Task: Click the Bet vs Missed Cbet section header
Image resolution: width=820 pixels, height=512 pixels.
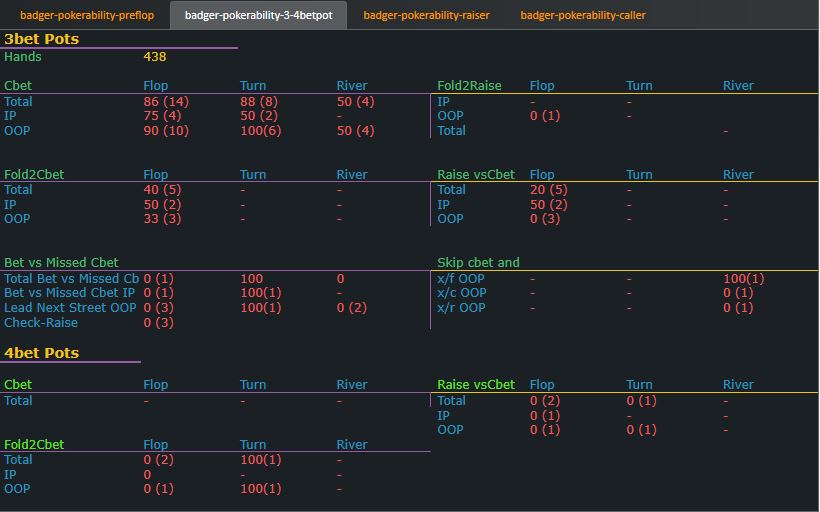Action: pos(61,263)
